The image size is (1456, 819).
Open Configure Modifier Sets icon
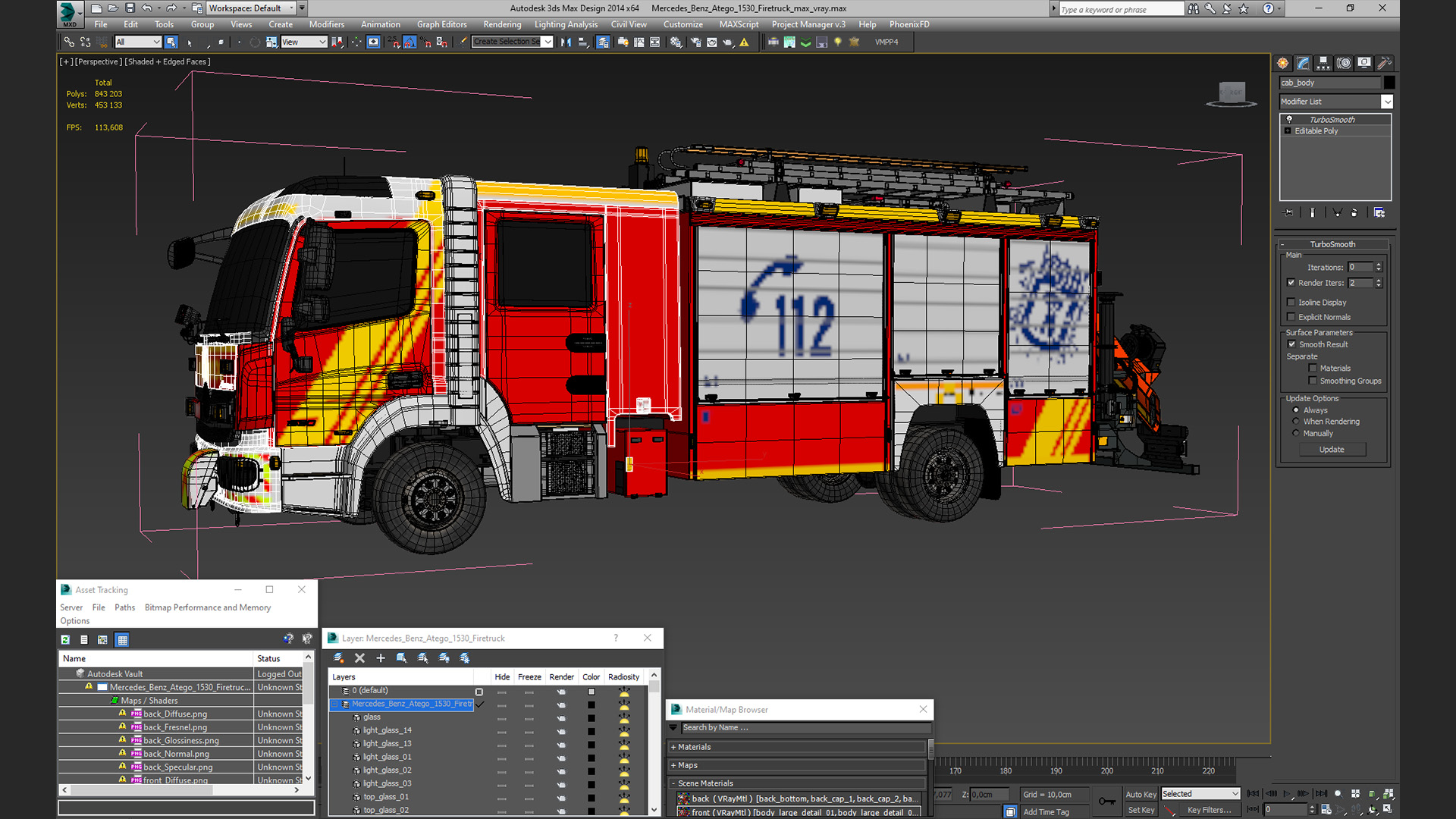pyautogui.click(x=1379, y=212)
